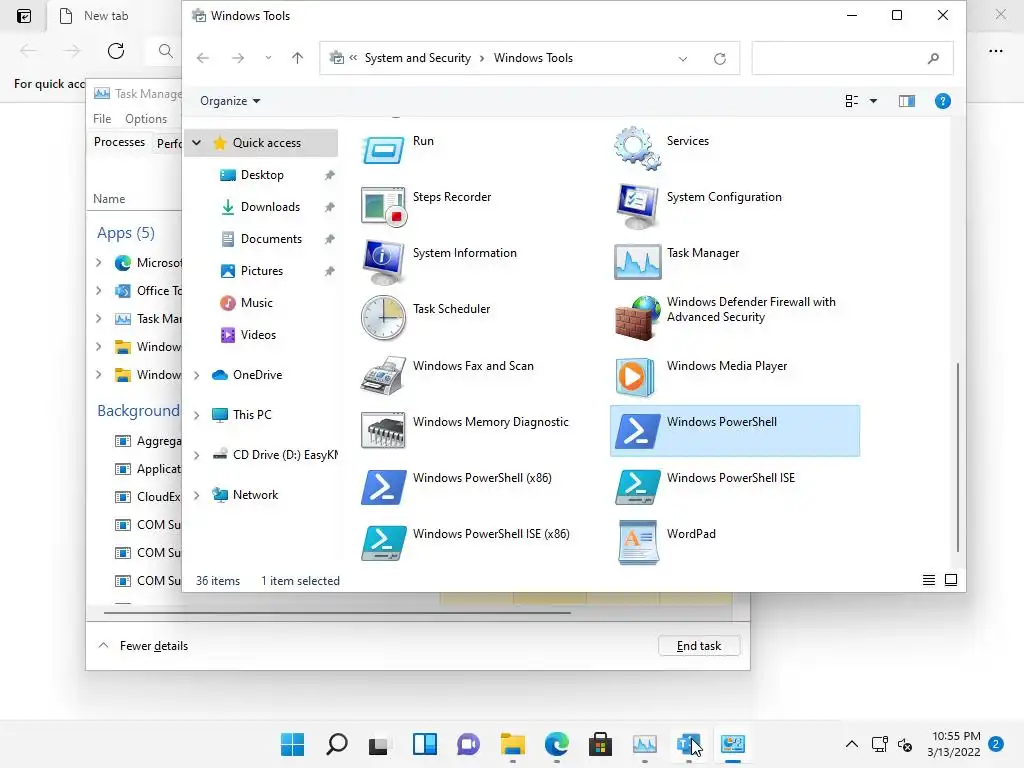Click the Windows Tools file list scrollbar
This screenshot has height=768, width=1024.
pyautogui.click(x=957, y=457)
